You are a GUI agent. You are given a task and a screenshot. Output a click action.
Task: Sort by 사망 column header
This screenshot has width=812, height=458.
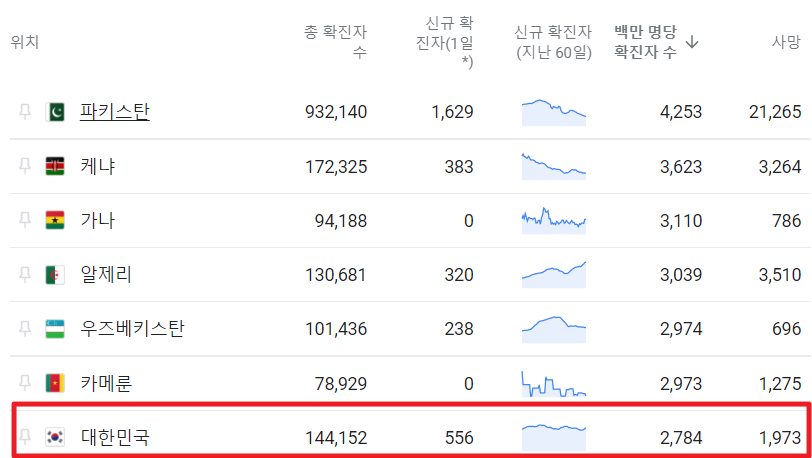point(786,41)
